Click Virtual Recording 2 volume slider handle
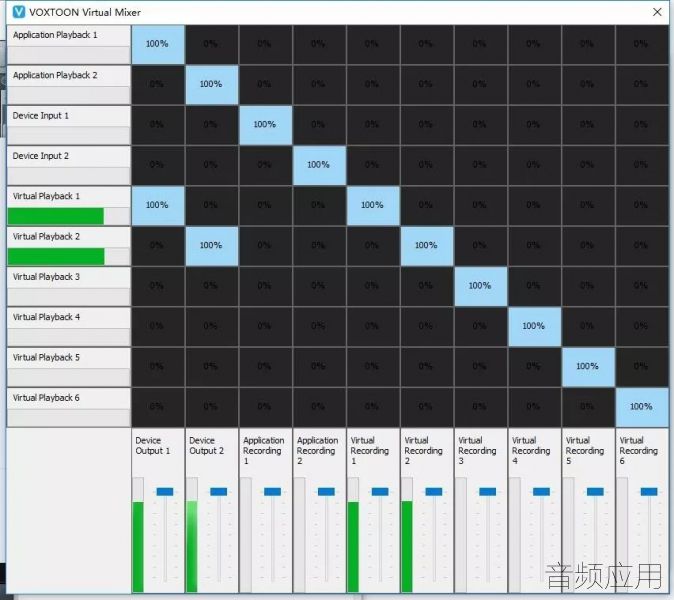Screen dimensions: 674x600 (434, 491)
